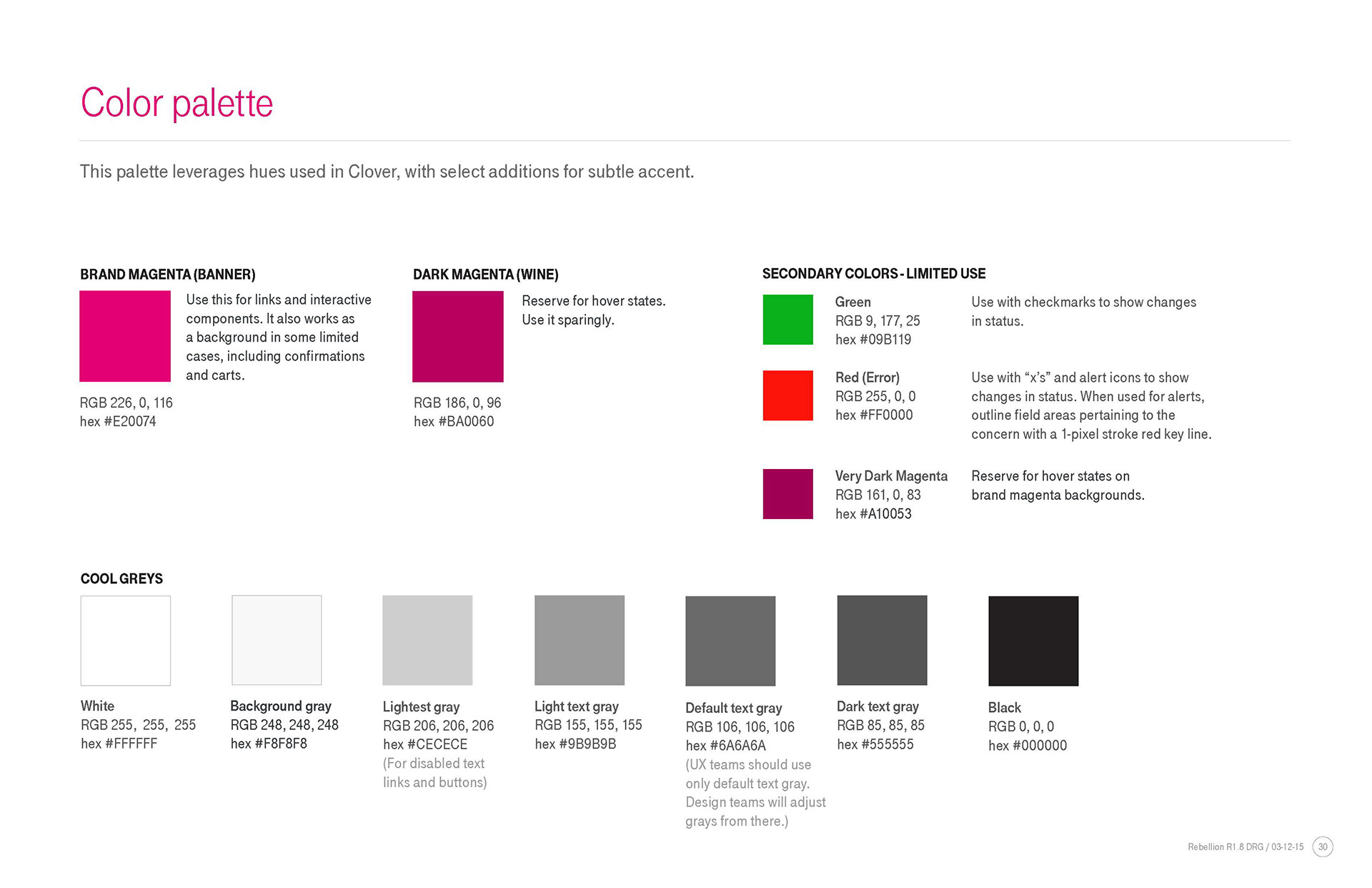This screenshot has height=888, width=1372.
Task: Click the Background gray swatch
Action: tap(277, 640)
